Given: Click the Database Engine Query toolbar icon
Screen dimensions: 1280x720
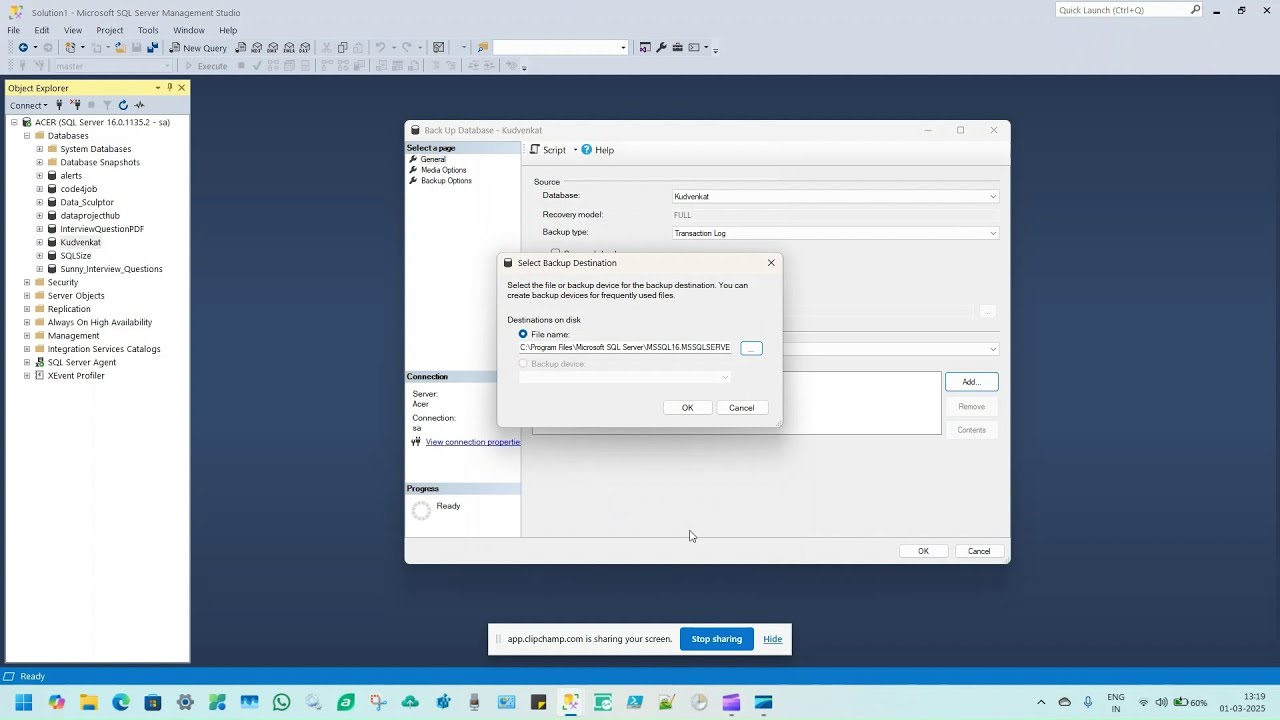Looking at the screenshot, I should [x=241, y=48].
